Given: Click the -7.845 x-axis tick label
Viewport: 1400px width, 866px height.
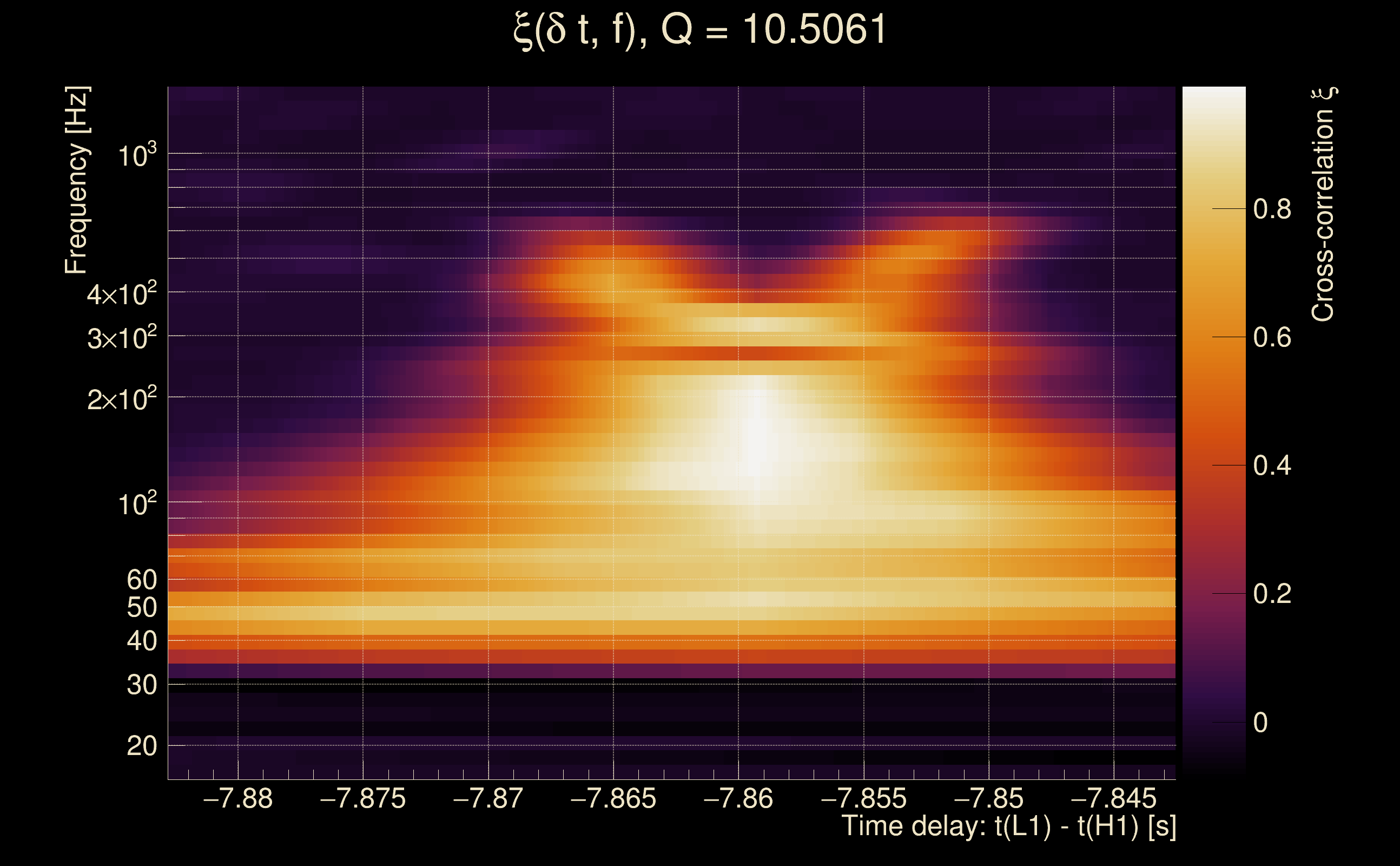Looking at the screenshot, I should 1113,798.
